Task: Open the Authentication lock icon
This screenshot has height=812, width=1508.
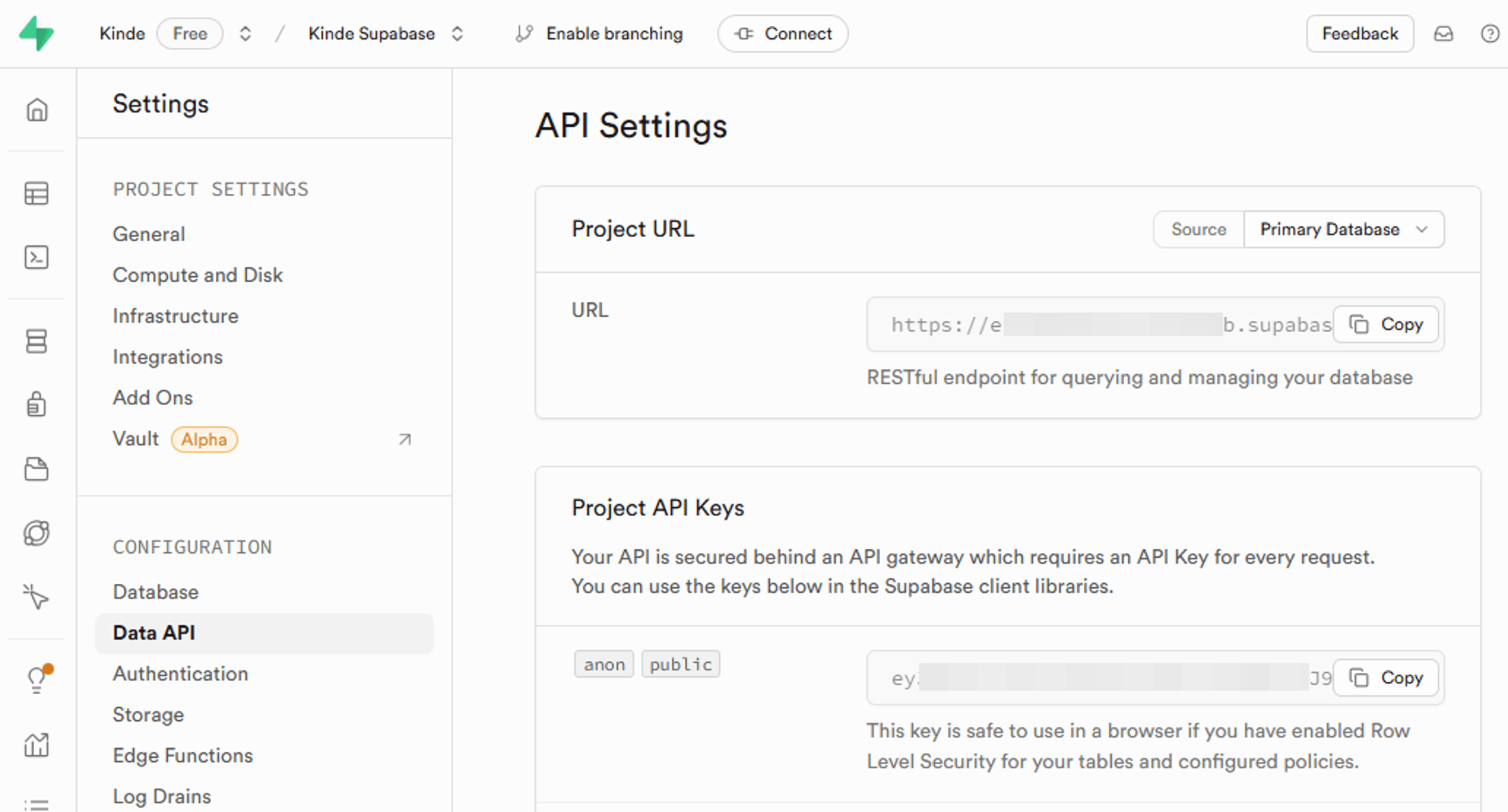Action: point(36,404)
